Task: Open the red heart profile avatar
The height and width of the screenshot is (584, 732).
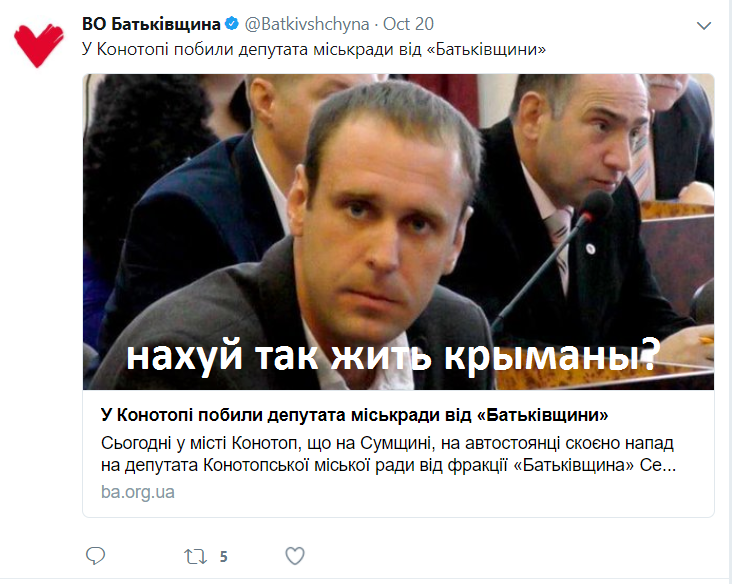Action: (38, 46)
